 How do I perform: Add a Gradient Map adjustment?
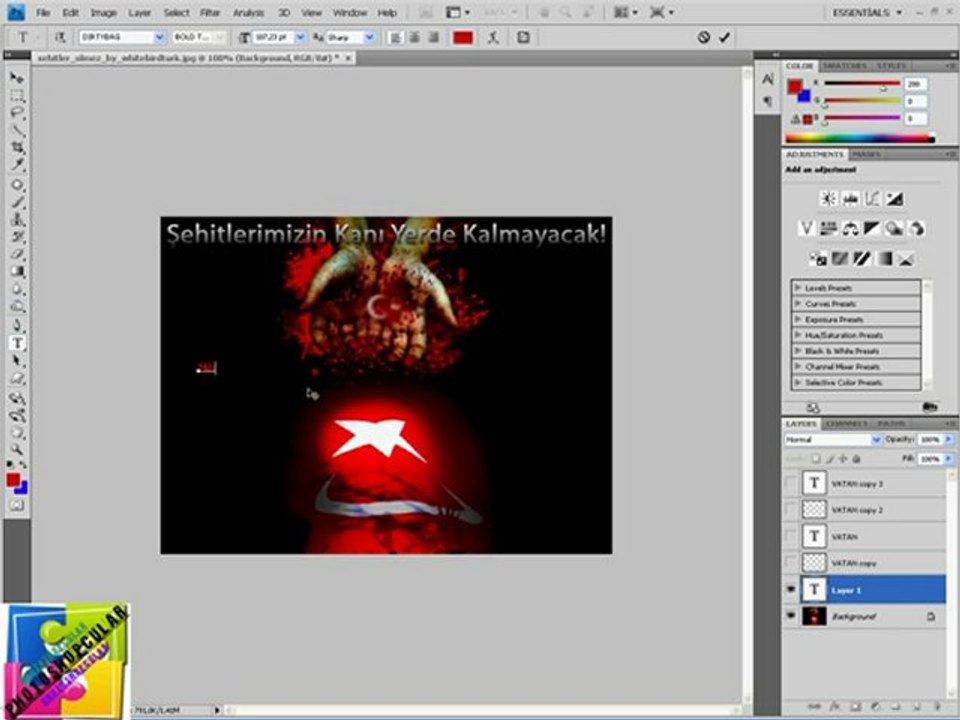pyautogui.click(x=884, y=258)
